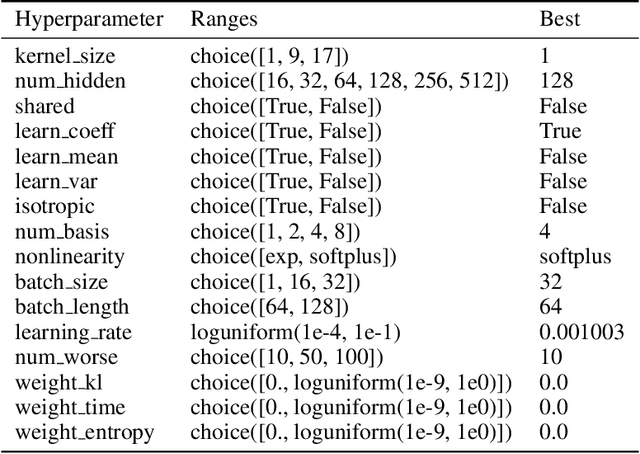Click the learning_rate best value 0.001003
The height and width of the screenshot is (454, 640).
click(x=582, y=332)
